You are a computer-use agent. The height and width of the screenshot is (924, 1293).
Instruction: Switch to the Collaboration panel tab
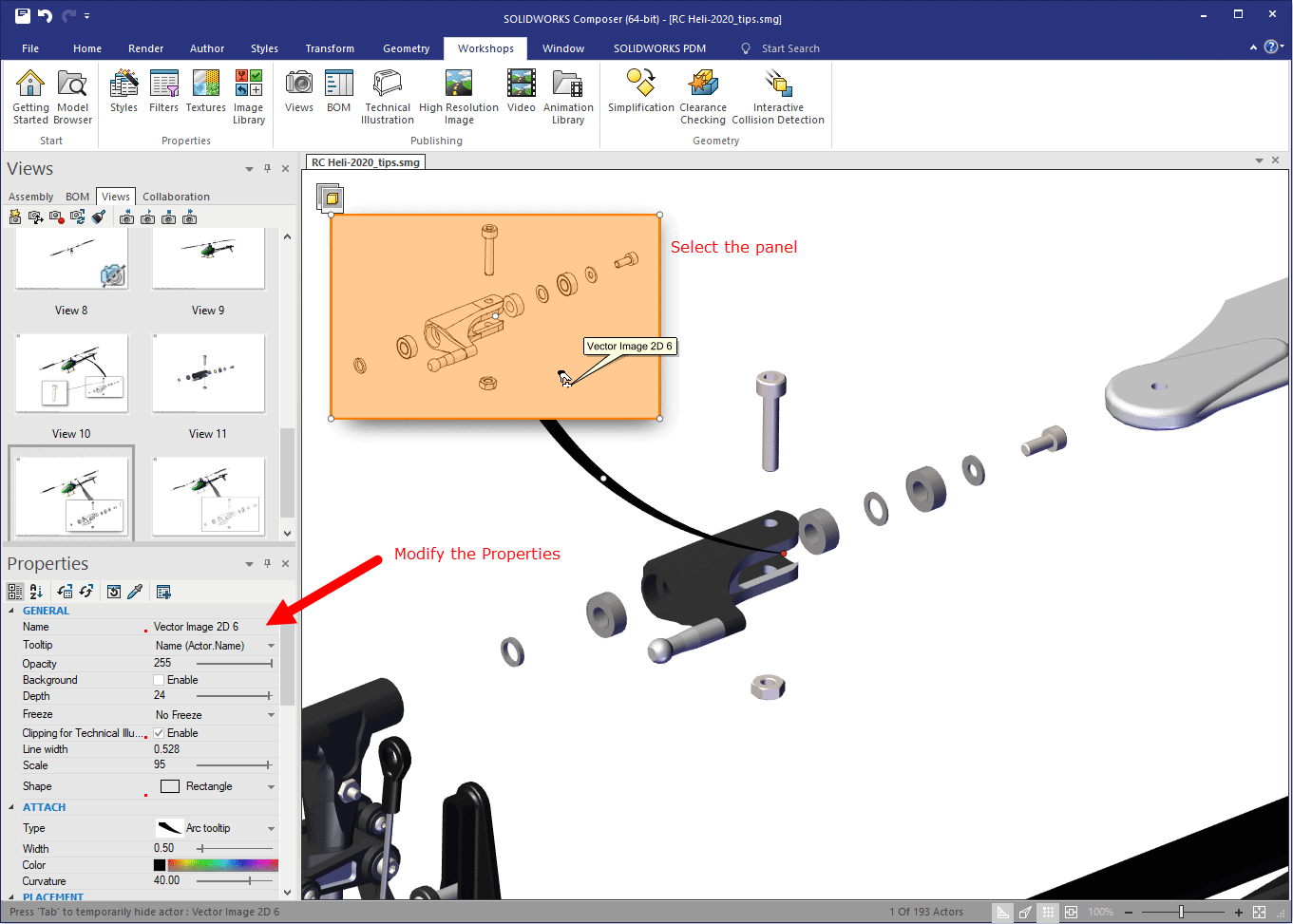coord(176,197)
